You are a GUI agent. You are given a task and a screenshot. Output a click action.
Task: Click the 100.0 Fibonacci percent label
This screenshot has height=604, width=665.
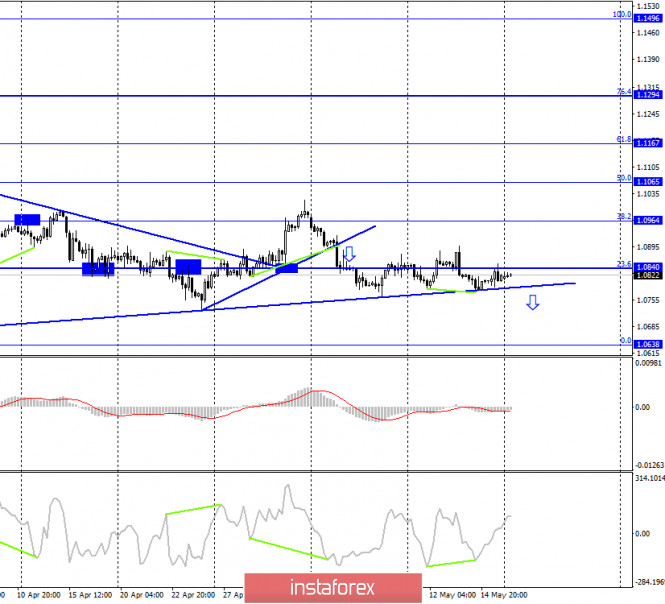621,15
